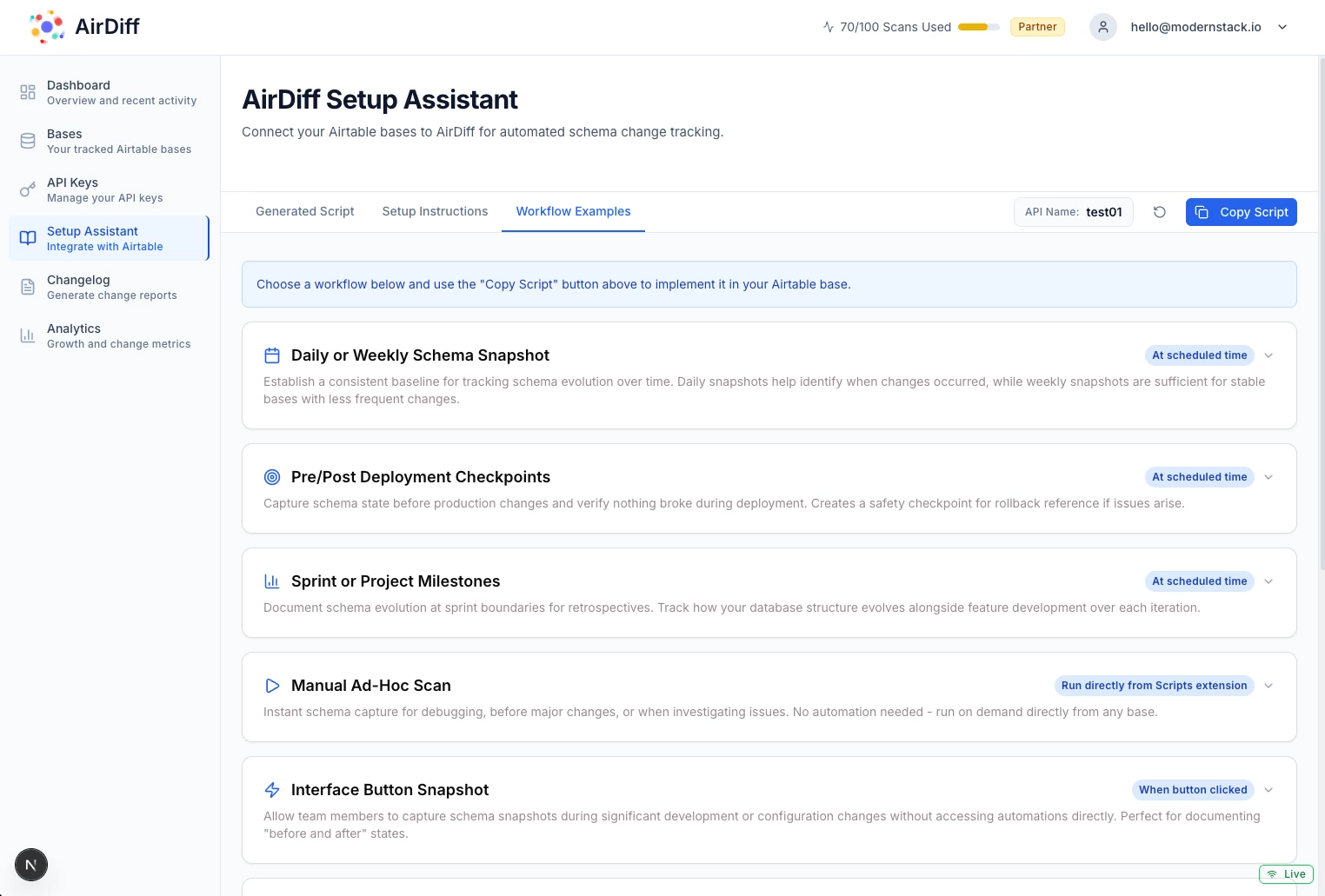Click the Setup Assistant book icon
This screenshot has width=1325, height=896.
[x=28, y=238]
